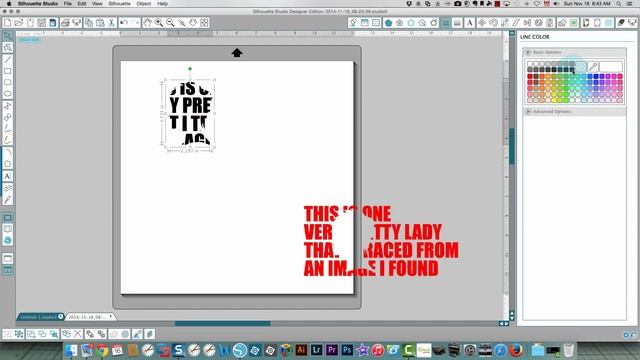
Task: Select the Draw a Line tool
Action: pyautogui.click(x=7, y=60)
